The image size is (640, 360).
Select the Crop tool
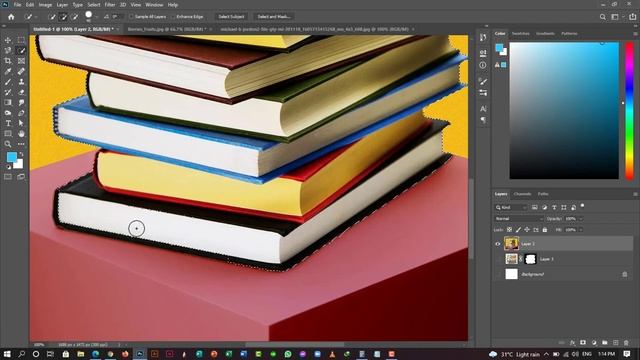click(8, 61)
